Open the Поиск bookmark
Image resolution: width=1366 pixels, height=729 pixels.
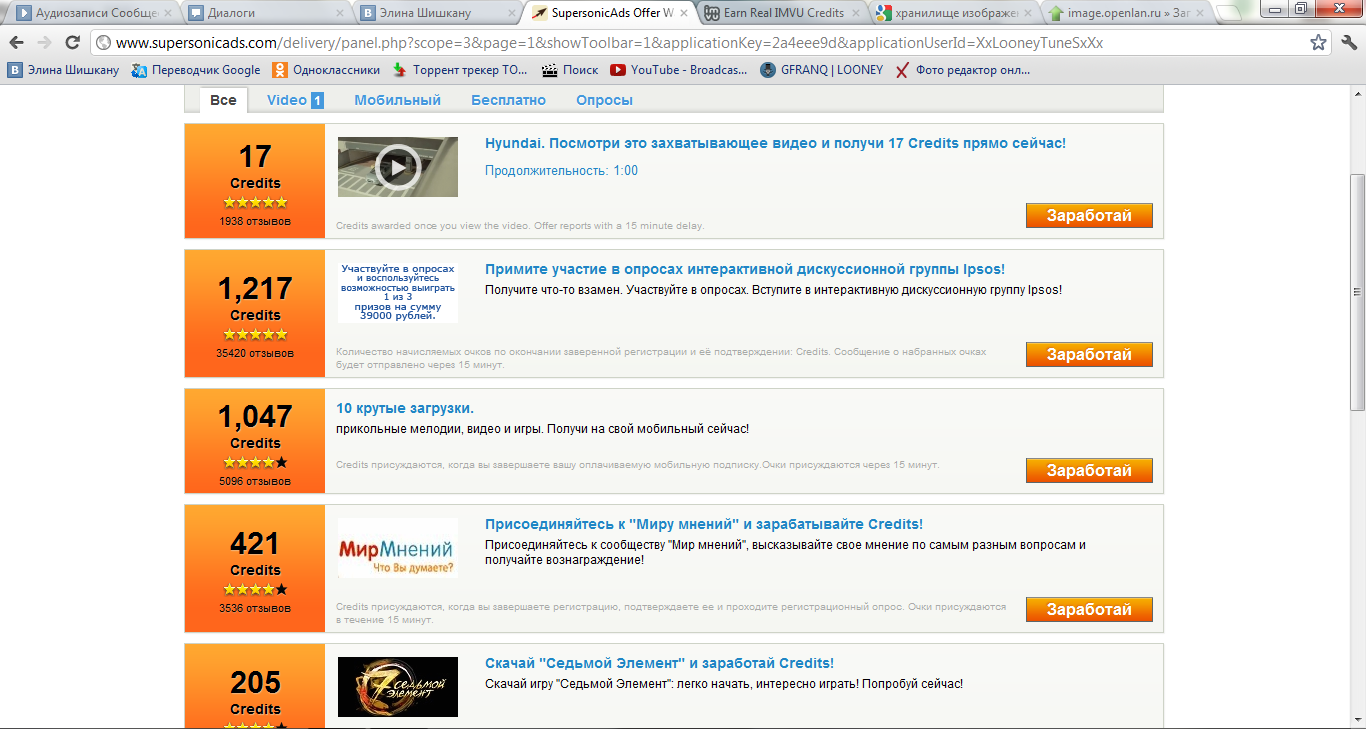pyautogui.click(x=570, y=70)
